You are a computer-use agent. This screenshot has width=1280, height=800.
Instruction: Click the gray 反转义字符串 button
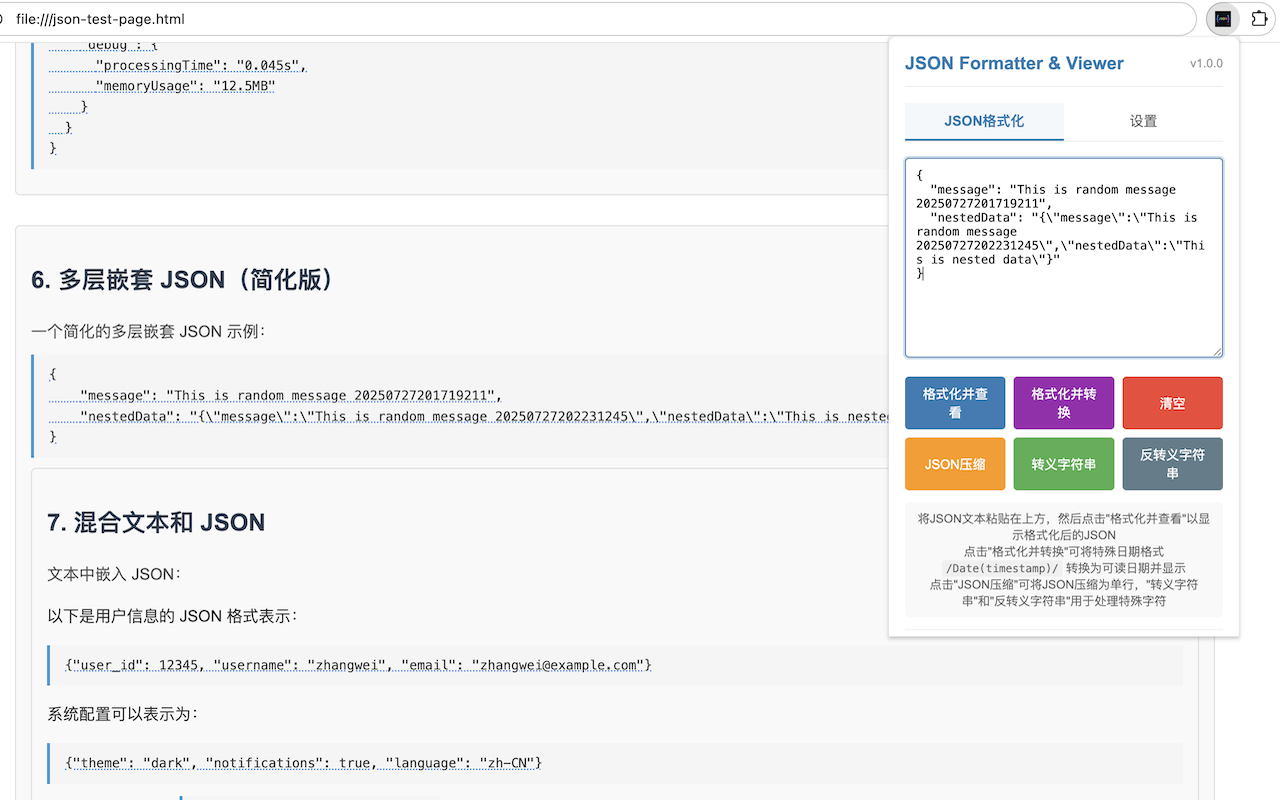tap(1172, 464)
